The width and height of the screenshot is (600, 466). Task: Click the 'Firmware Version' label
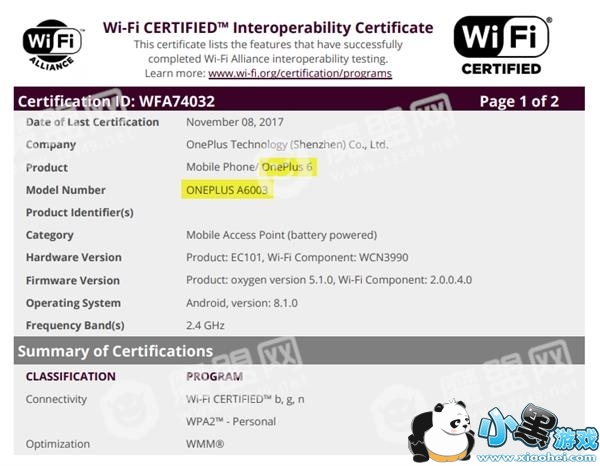pos(73,280)
